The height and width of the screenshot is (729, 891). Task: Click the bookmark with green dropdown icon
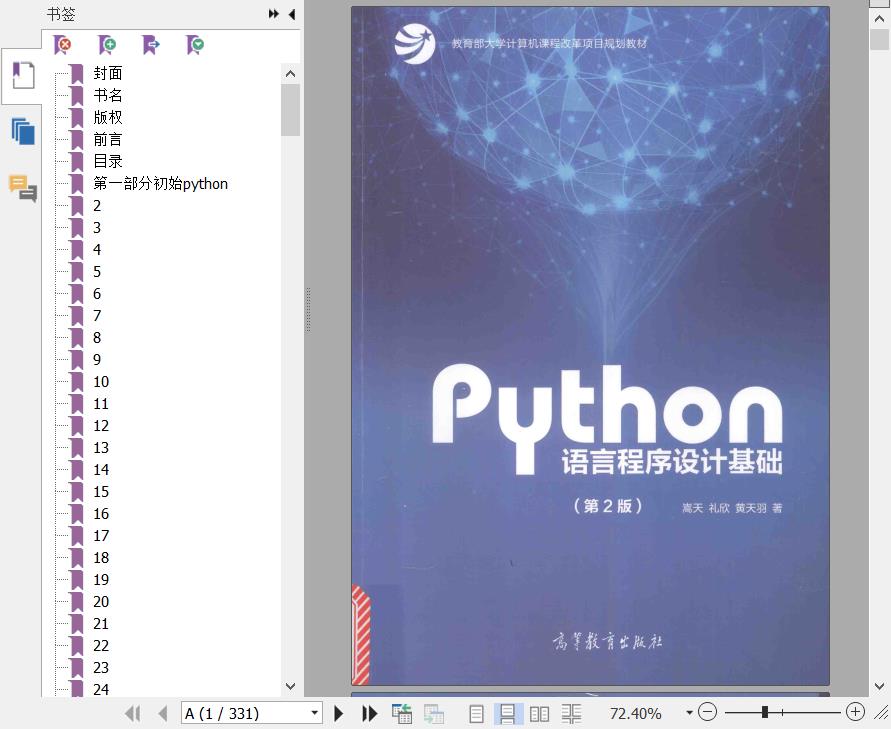[x=195, y=44]
